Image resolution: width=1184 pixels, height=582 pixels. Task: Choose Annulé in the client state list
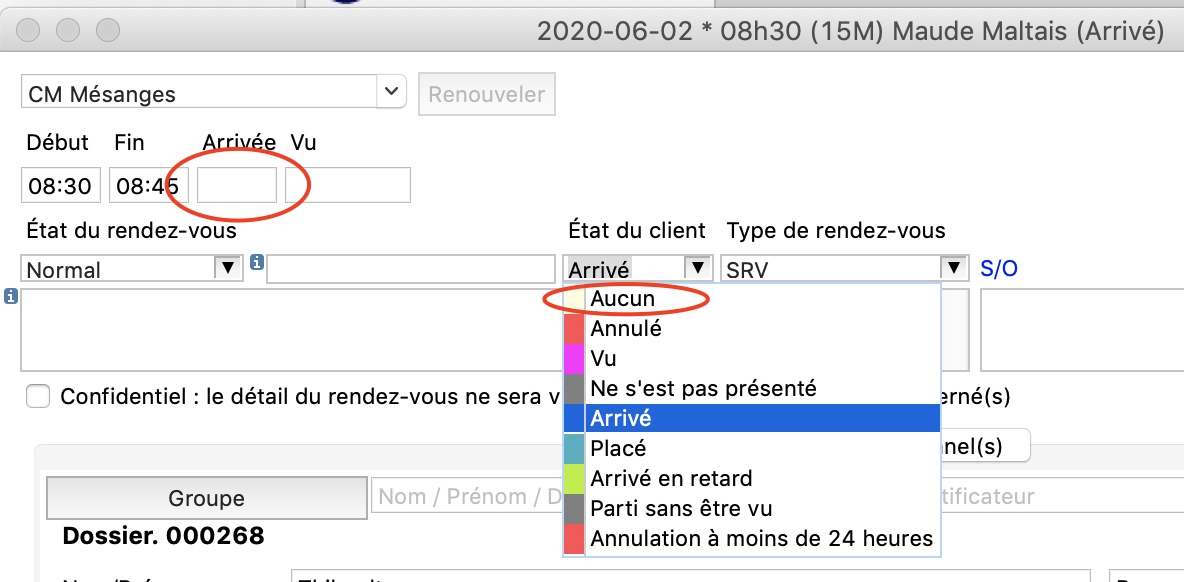coord(626,328)
